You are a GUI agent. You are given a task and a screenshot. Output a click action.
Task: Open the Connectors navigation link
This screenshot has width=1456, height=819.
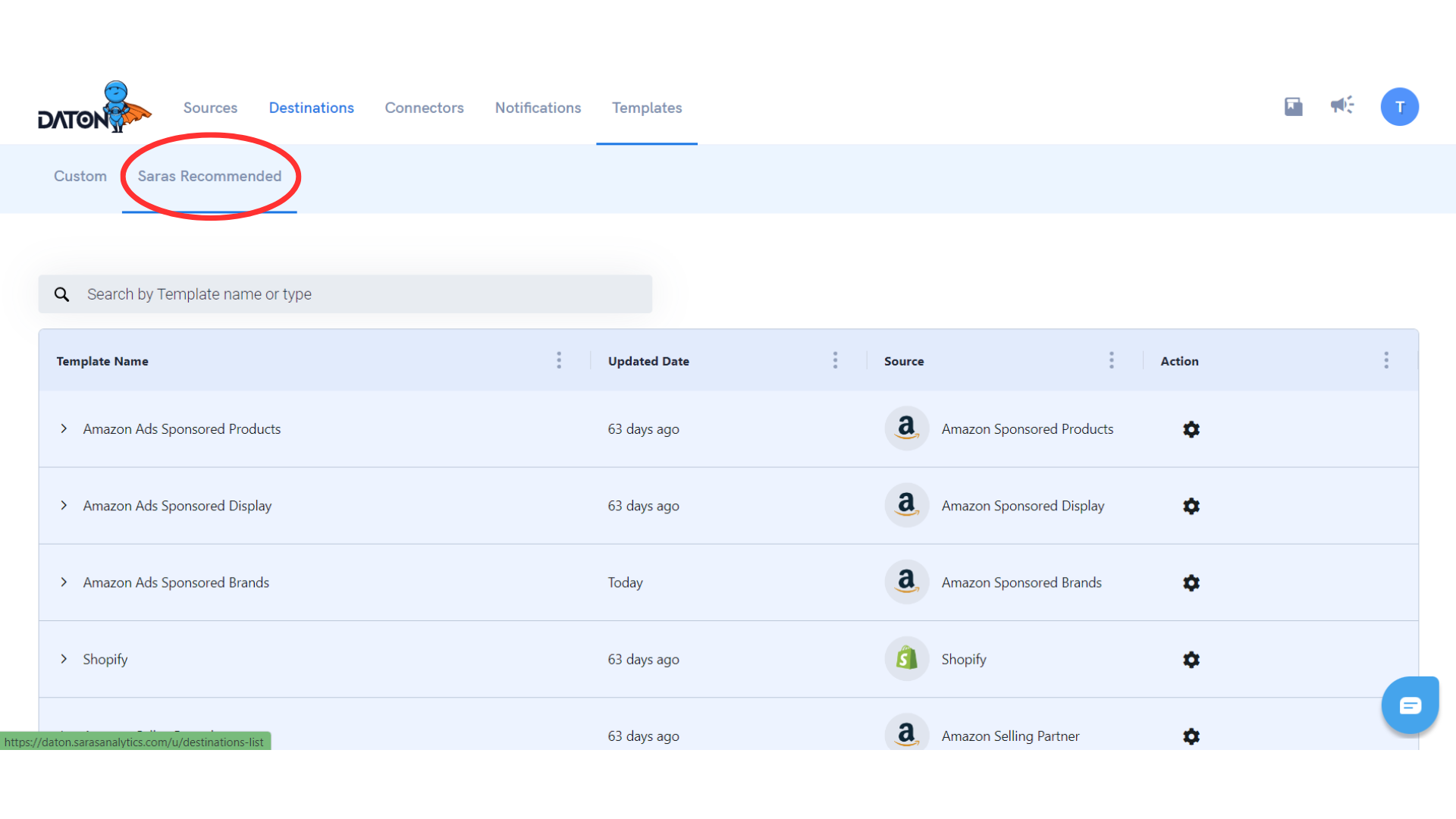[424, 108]
